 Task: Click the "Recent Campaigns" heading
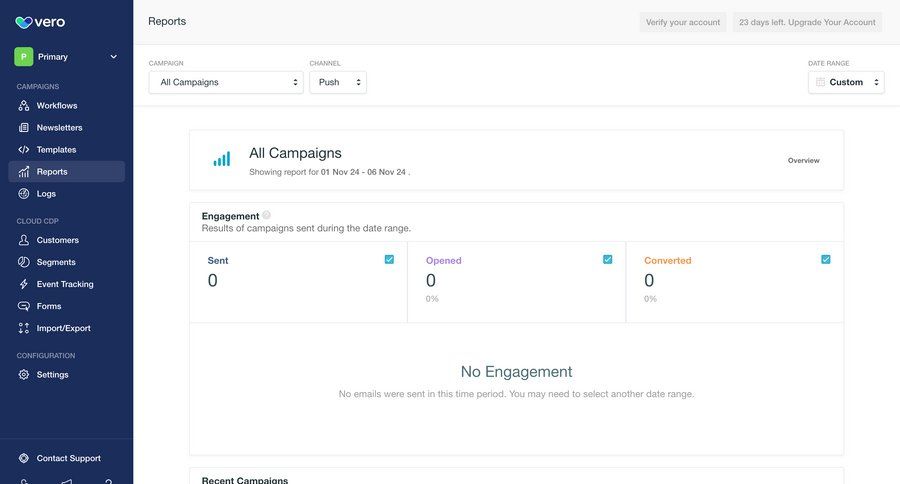pyautogui.click(x=245, y=480)
